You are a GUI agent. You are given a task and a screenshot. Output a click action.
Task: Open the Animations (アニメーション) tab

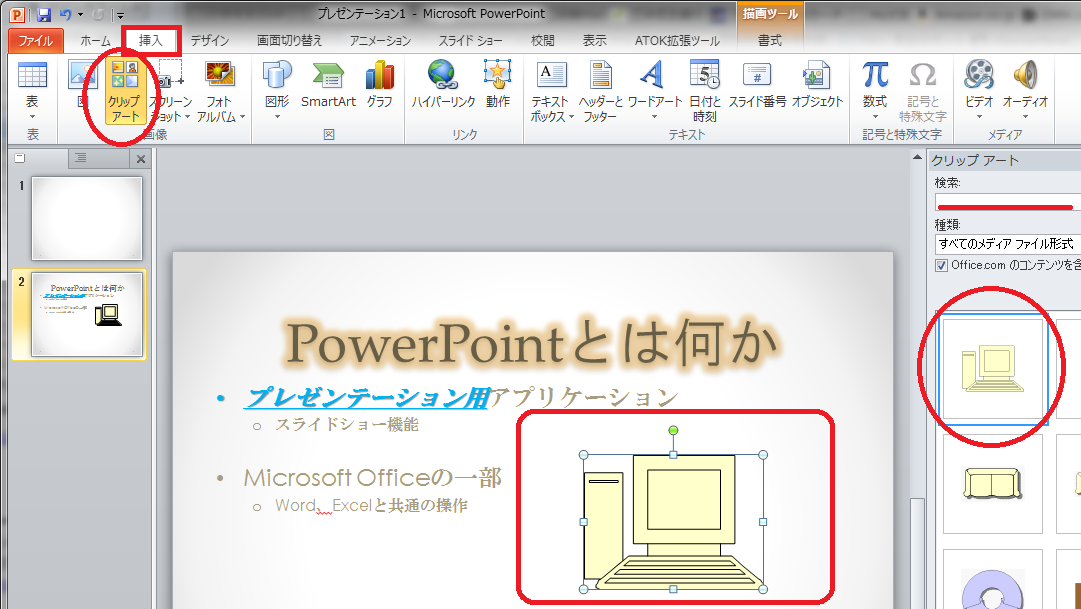[380, 41]
